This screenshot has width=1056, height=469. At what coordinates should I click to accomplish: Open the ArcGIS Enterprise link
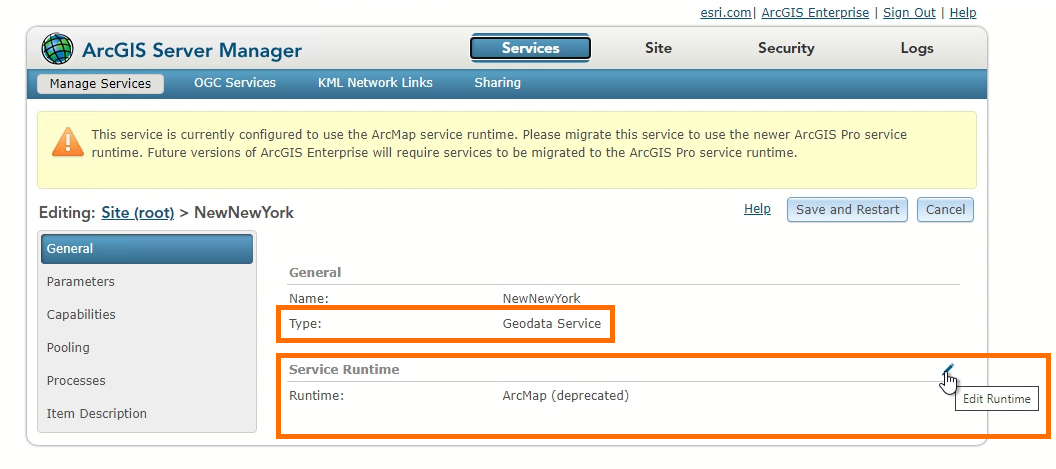tap(817, 13)
